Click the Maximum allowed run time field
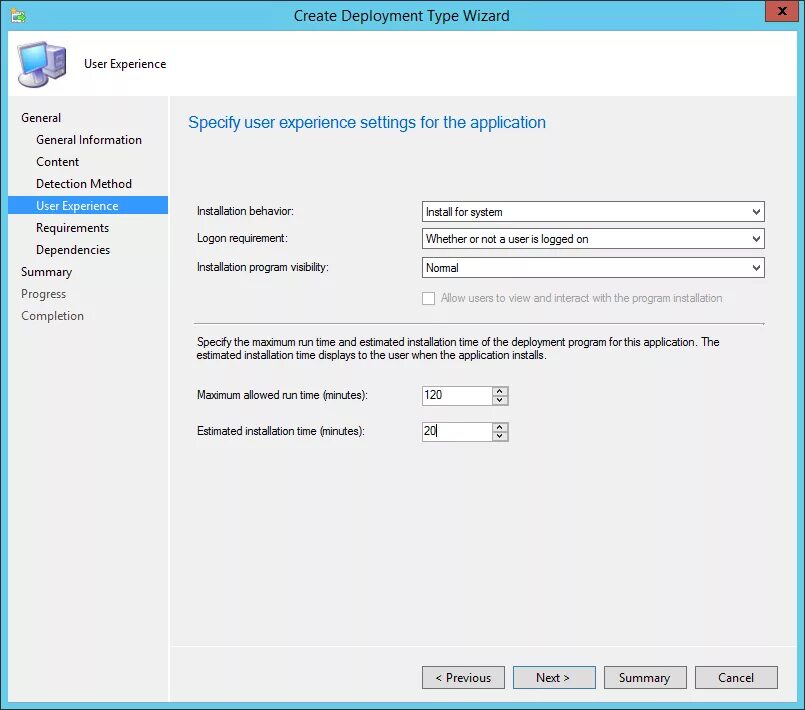This screenshot has height=710, width=805. [457, 395]
